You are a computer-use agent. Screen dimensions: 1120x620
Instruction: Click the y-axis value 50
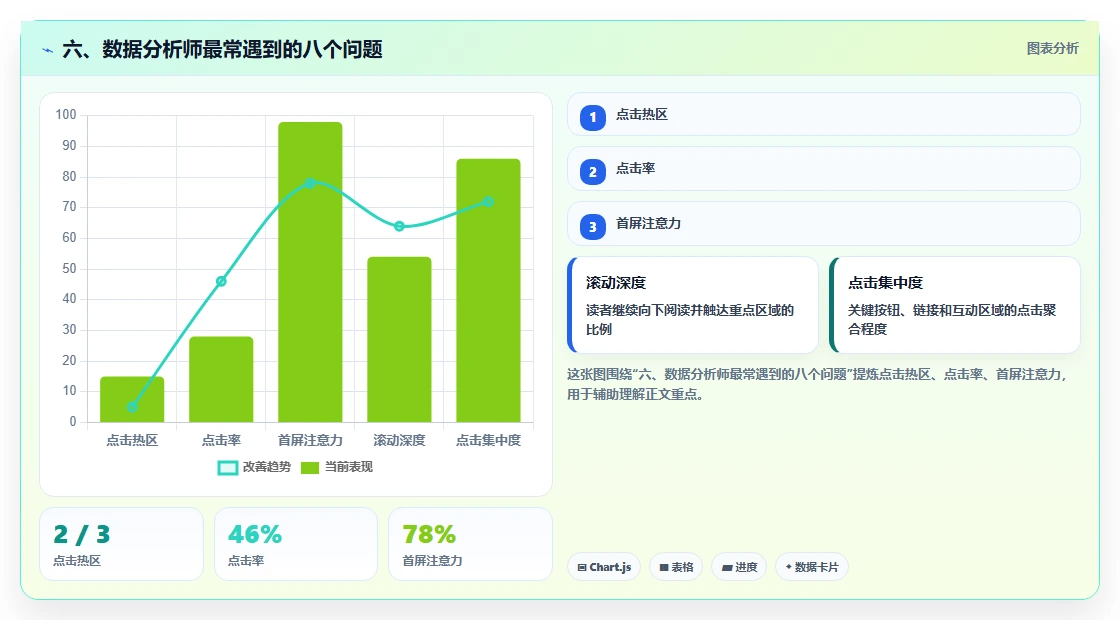click(x=69, y=269)
